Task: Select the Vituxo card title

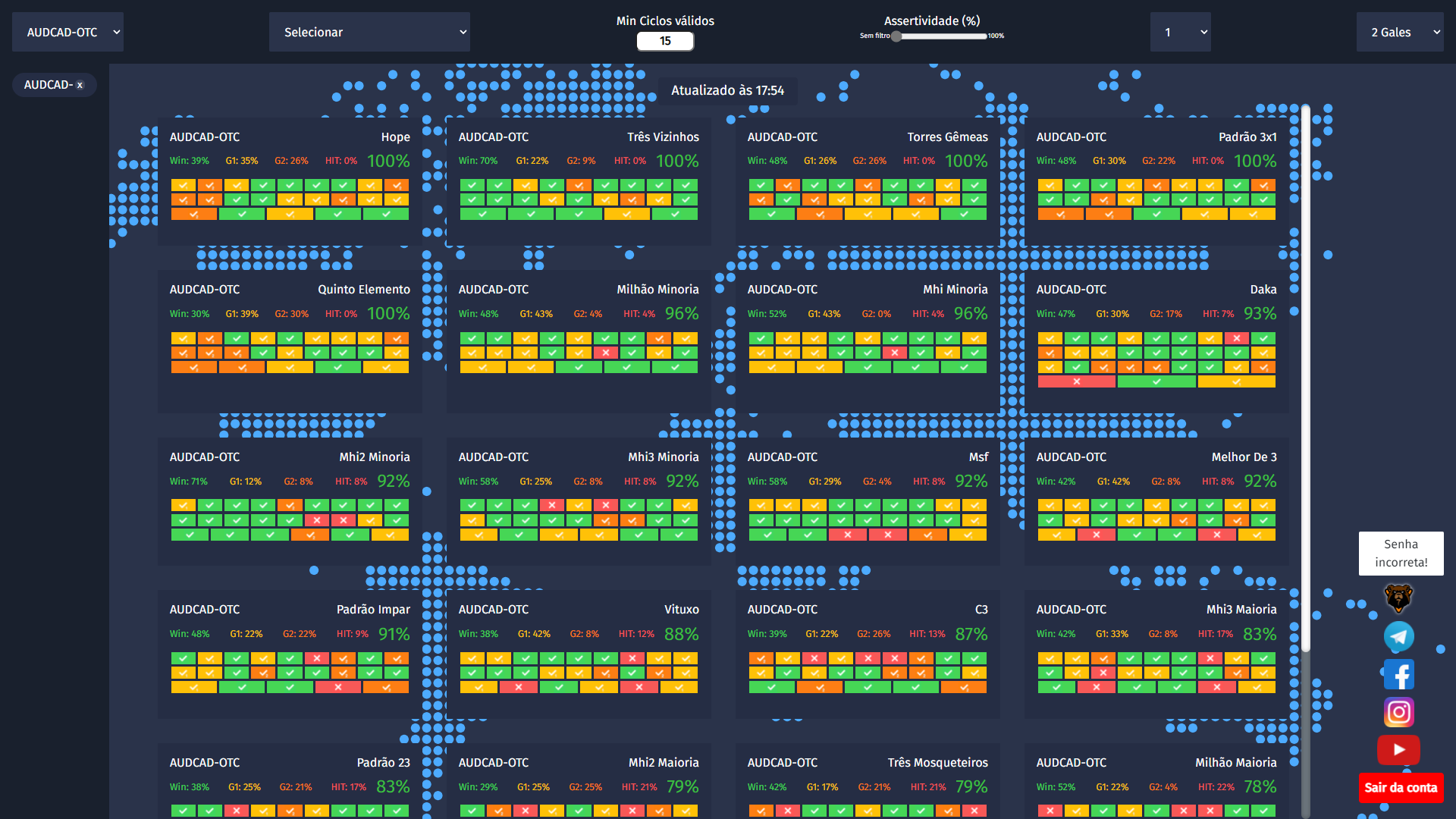Action: [x=681, y=609]
